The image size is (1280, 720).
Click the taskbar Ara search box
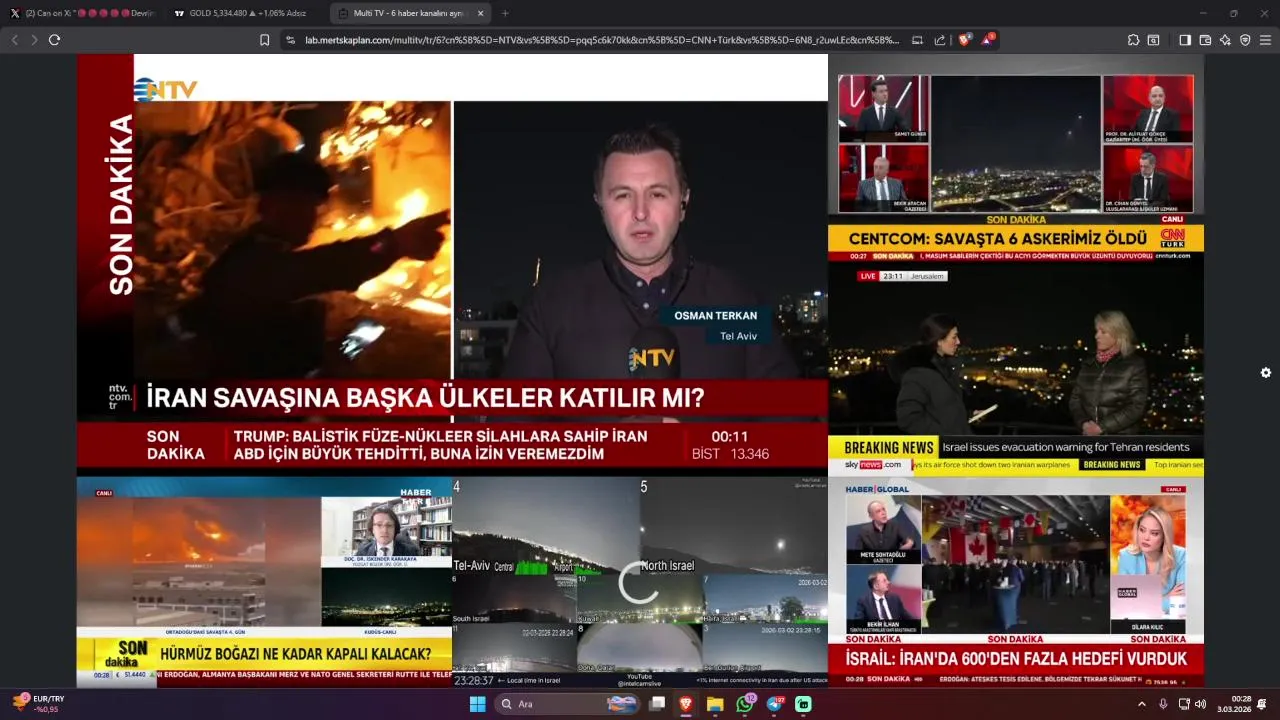point(567,704)
